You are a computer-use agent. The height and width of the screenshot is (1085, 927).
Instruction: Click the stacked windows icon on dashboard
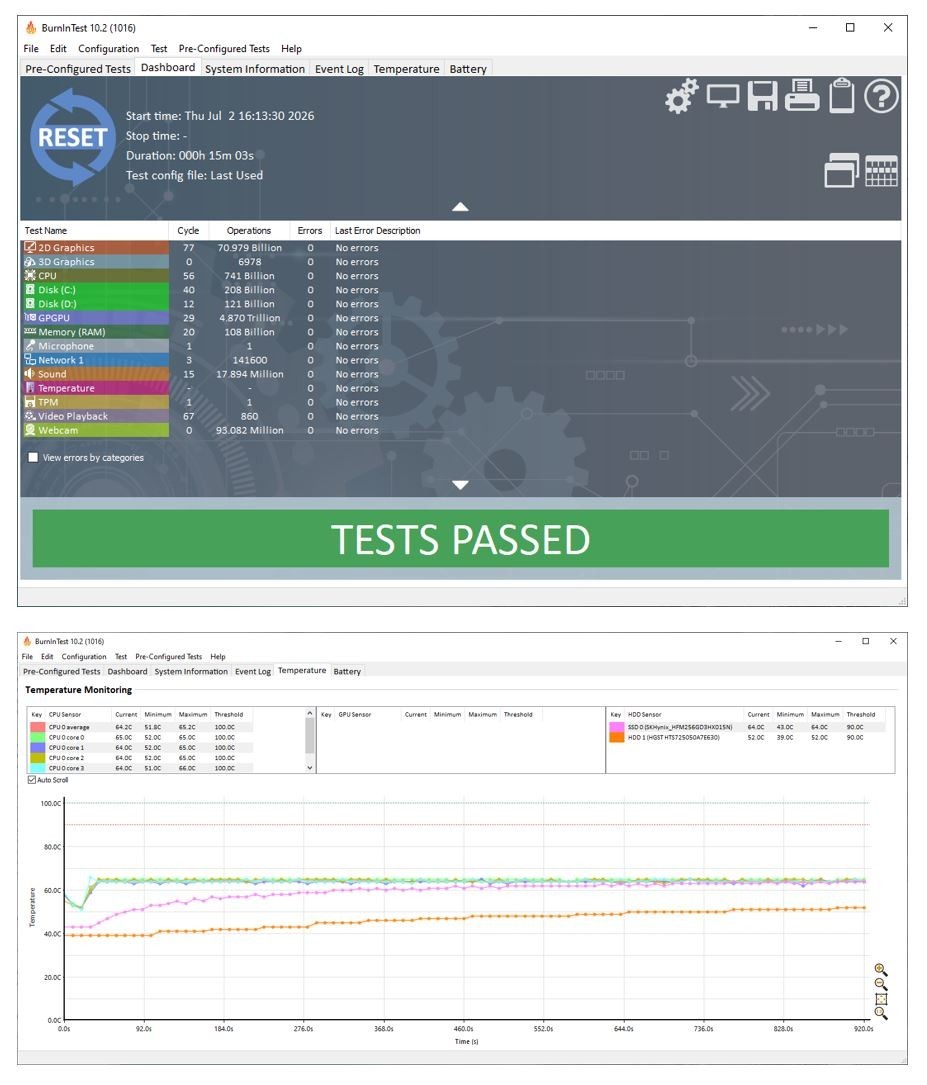[x=841, y=170]
